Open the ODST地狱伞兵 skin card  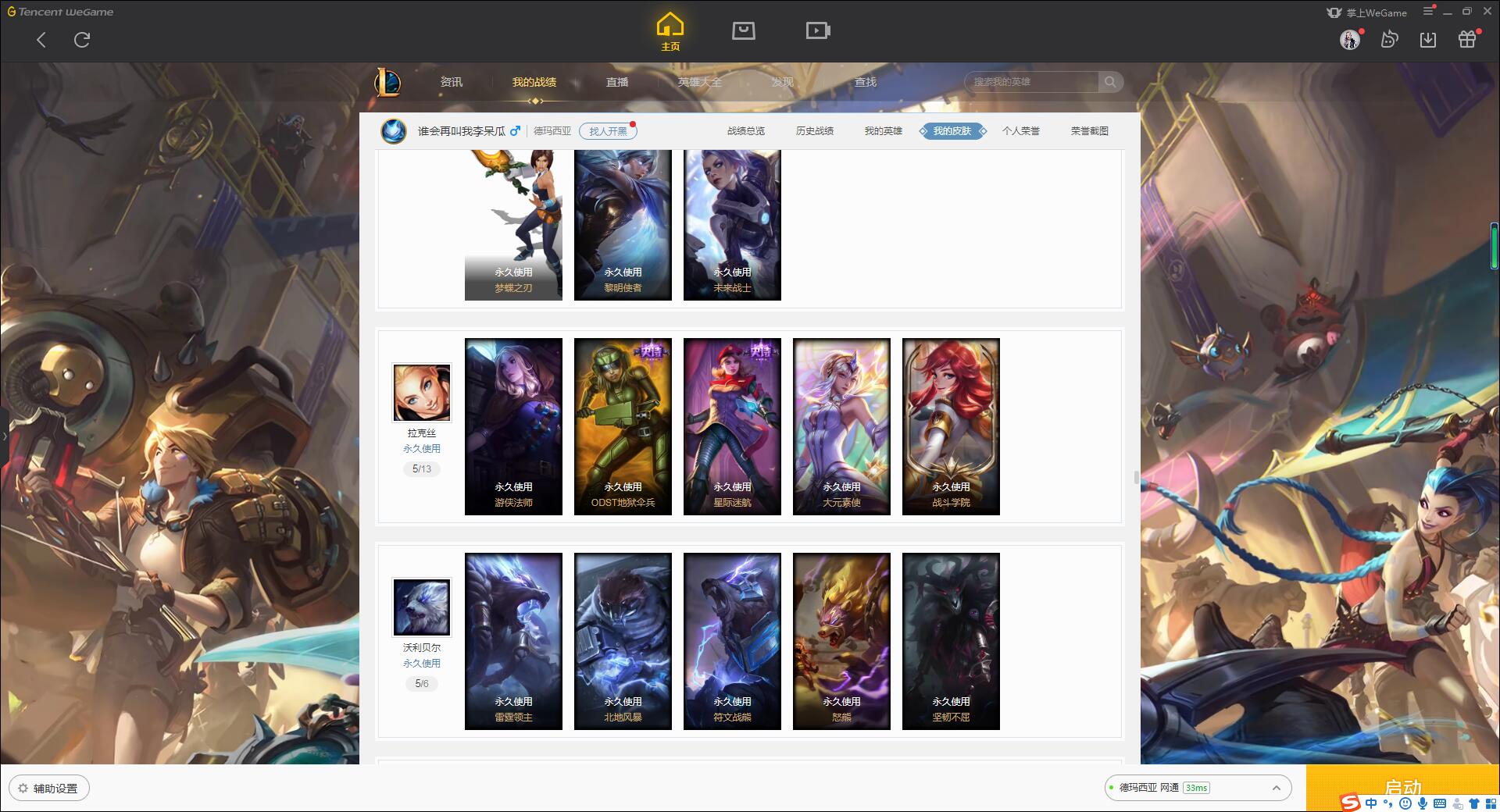coord(623,426)
